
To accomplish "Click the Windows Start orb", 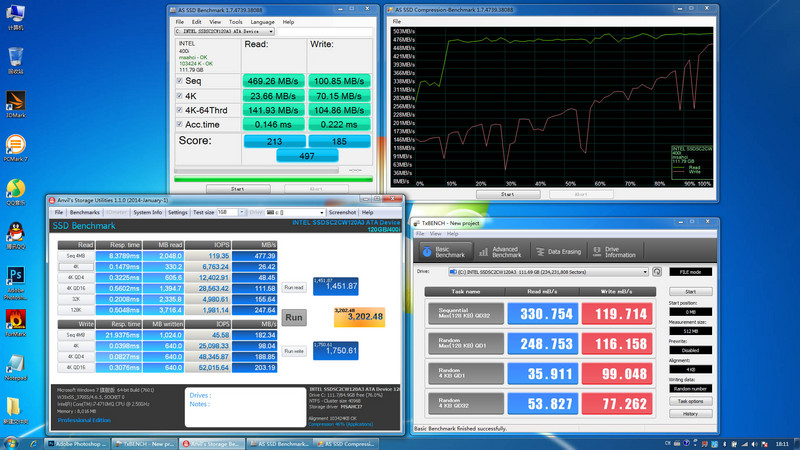I will point(10,442).
